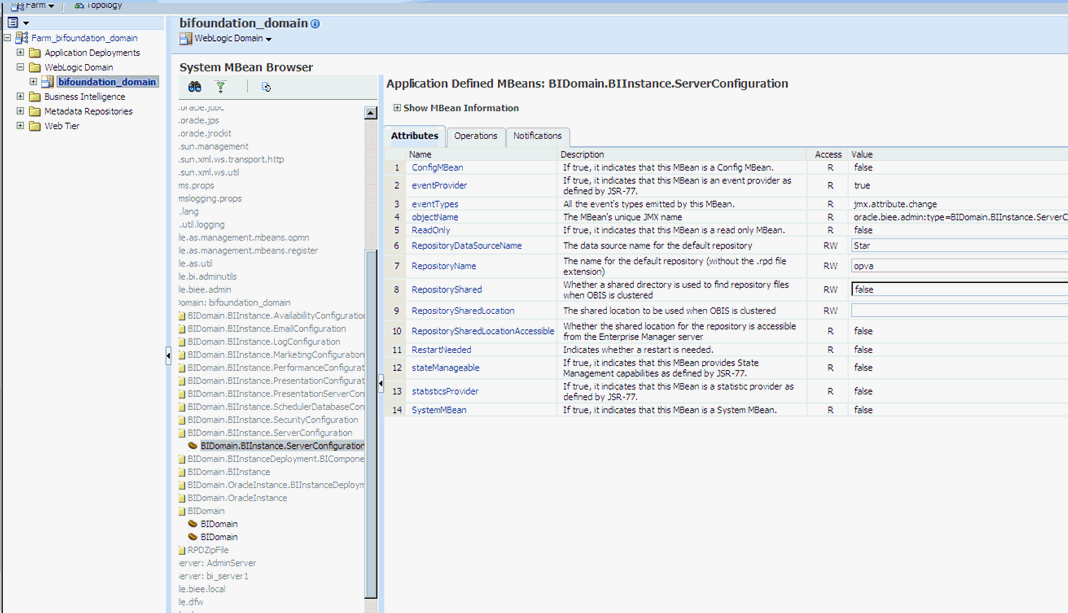Collapse the left navigation pane splitter arrow
Screen dimensions: 1068x613
(x=168, y=355)
